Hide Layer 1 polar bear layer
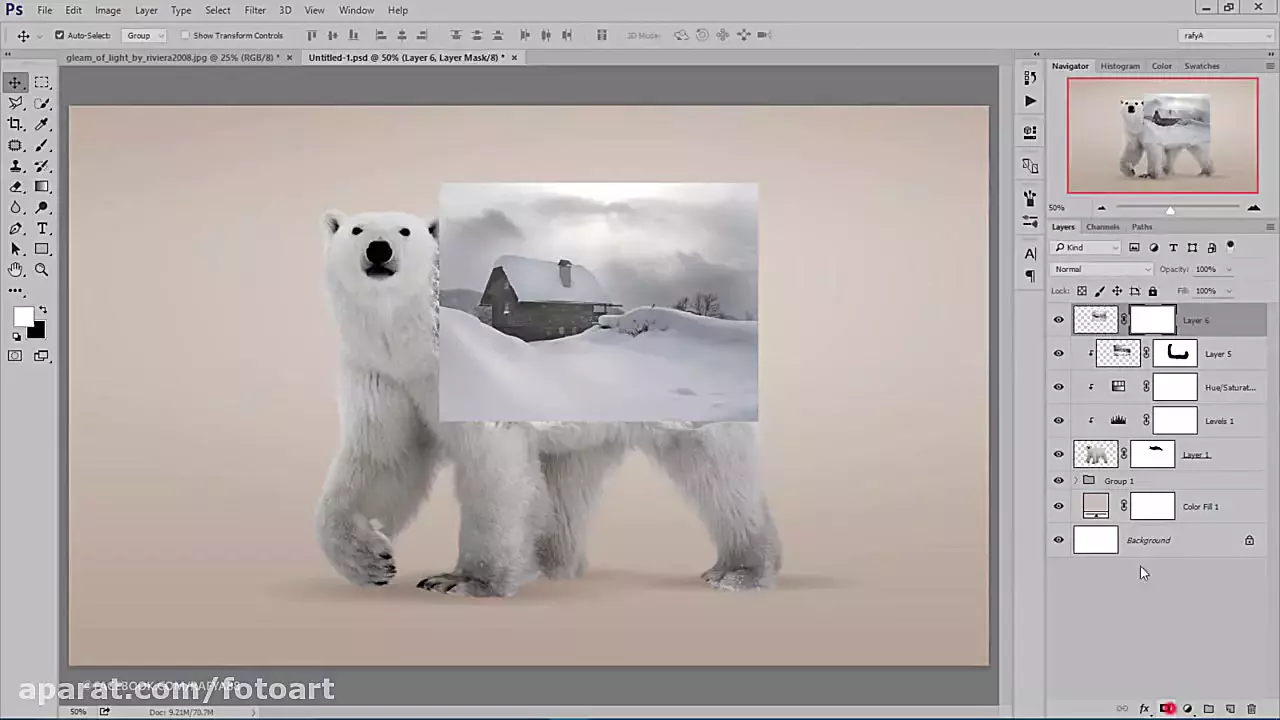1280x720 pixels. point(1059,454)
